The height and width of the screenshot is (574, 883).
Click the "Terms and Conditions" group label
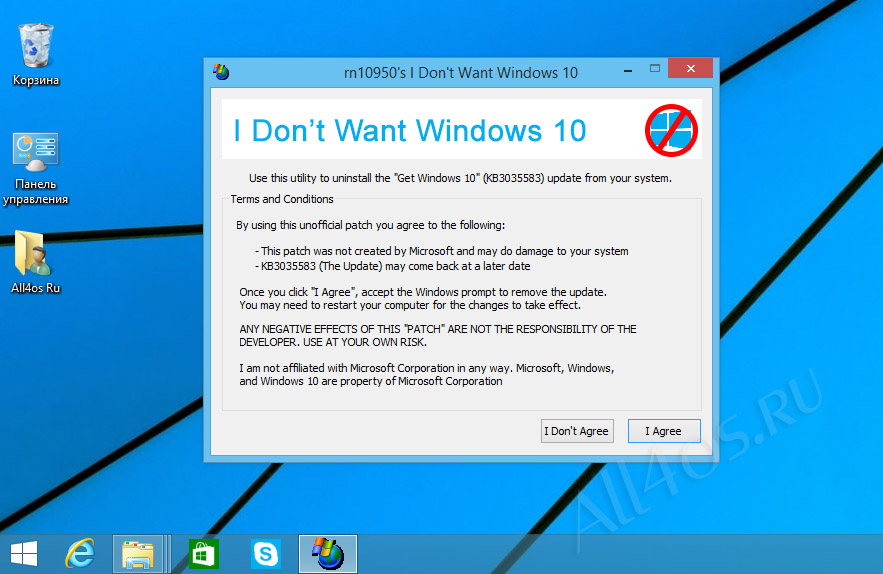coord(282,199)
